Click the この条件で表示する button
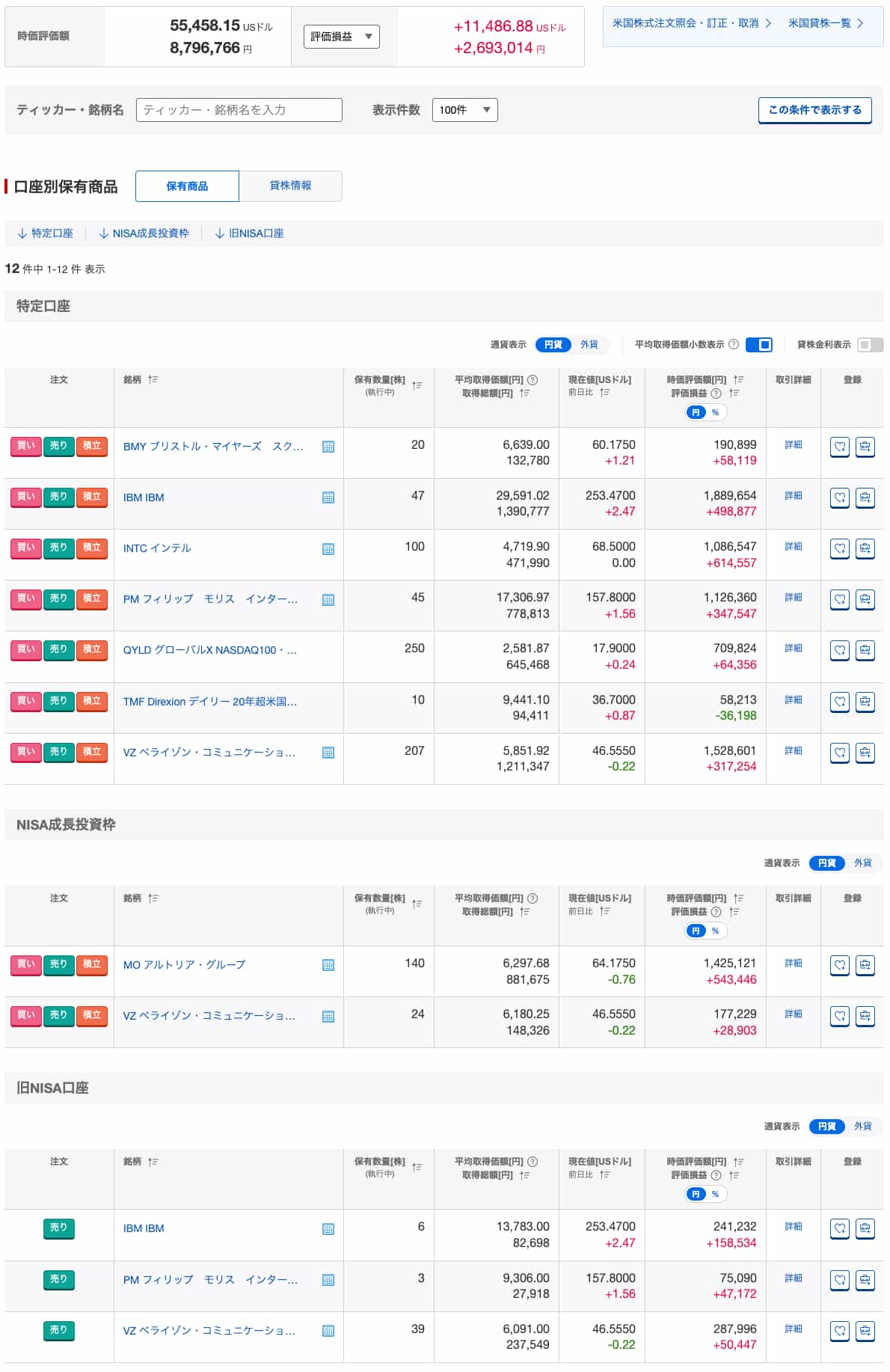 tap(814, 110)
